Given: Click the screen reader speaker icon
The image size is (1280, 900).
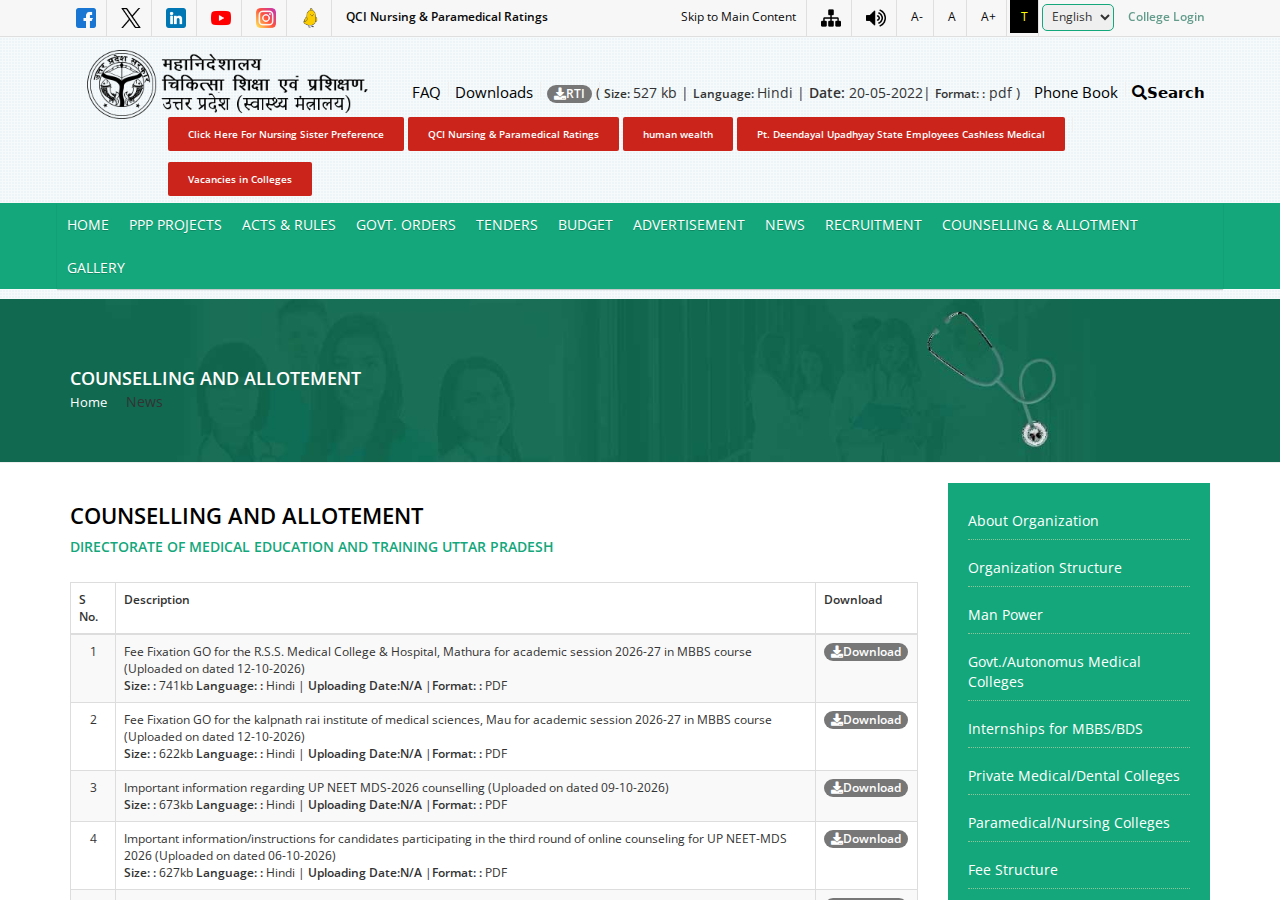Looking at the screenshot, I should coord(876,17).
